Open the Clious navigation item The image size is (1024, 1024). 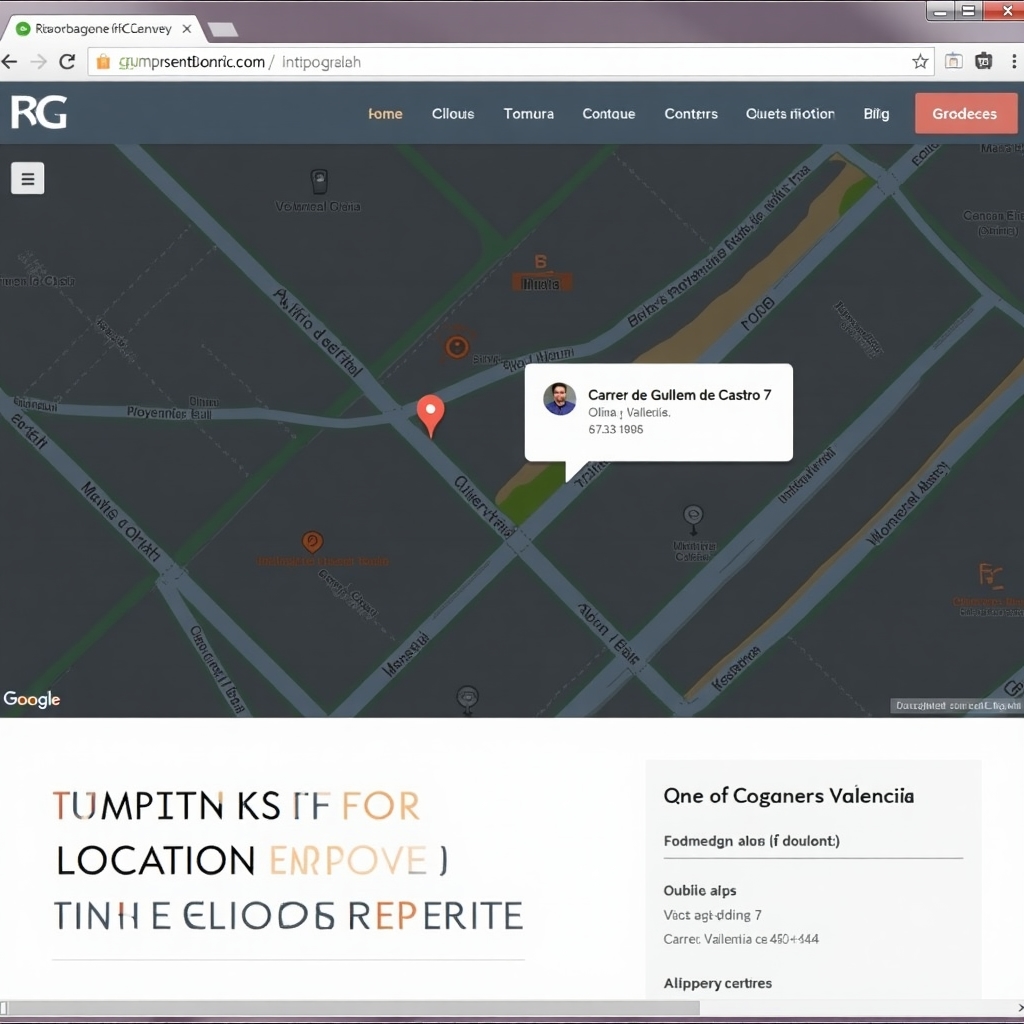click(453, 114)
